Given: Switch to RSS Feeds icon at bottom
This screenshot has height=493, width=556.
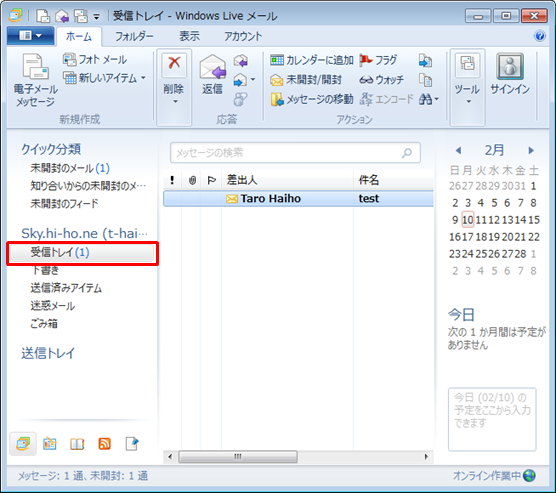Looking at the screenshot, I should (104, 444).
